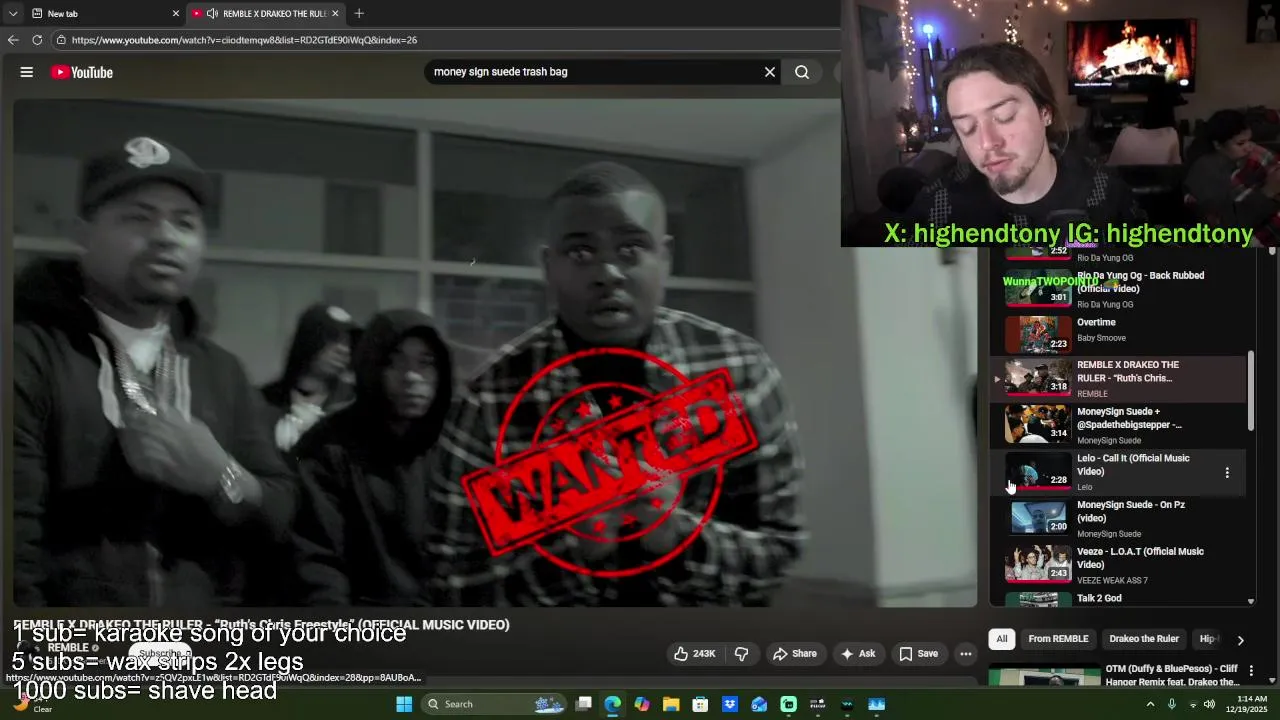Reload the page

tap(37, 40)
